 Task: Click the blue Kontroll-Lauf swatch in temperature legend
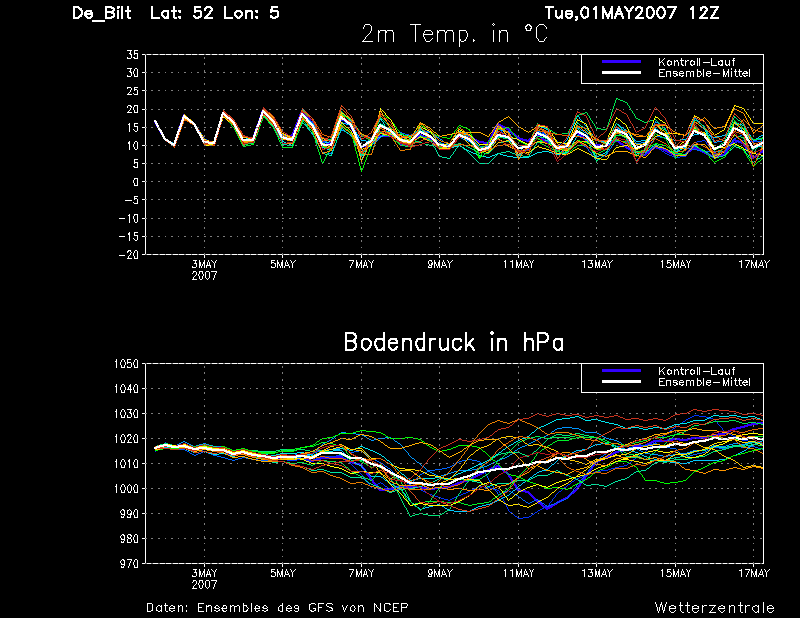coord(621,62)
